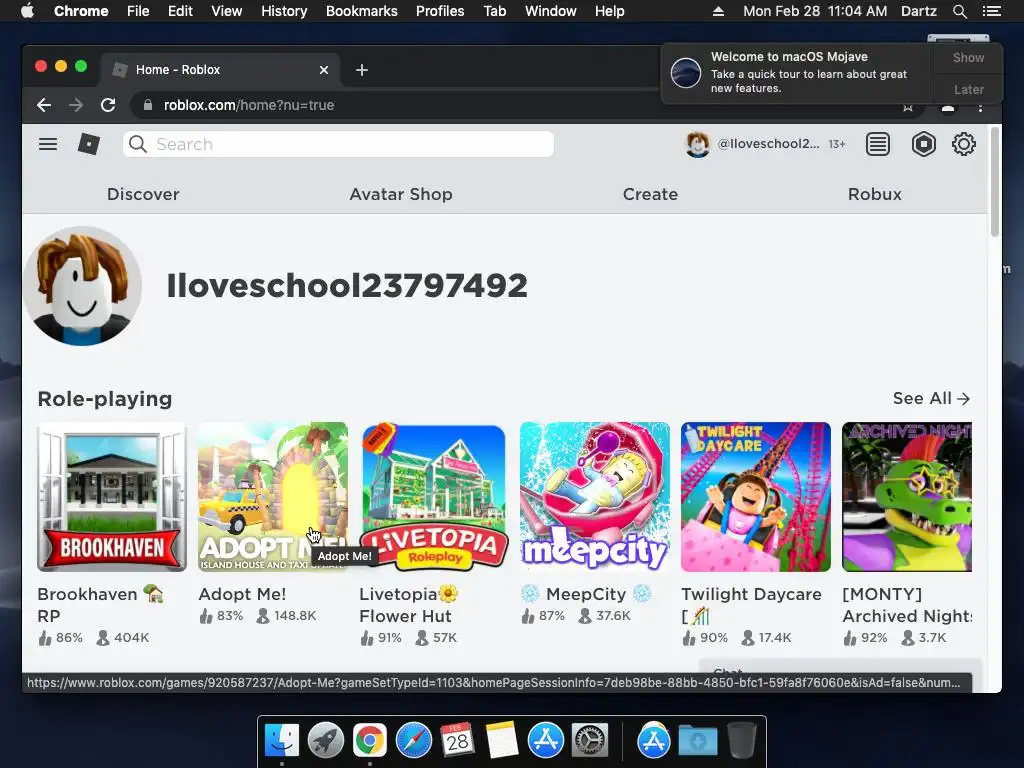The width and height of the screenshot is (1024, 768).
Task: Click Later on the Mojave notification
Action: tap(968, 89)
